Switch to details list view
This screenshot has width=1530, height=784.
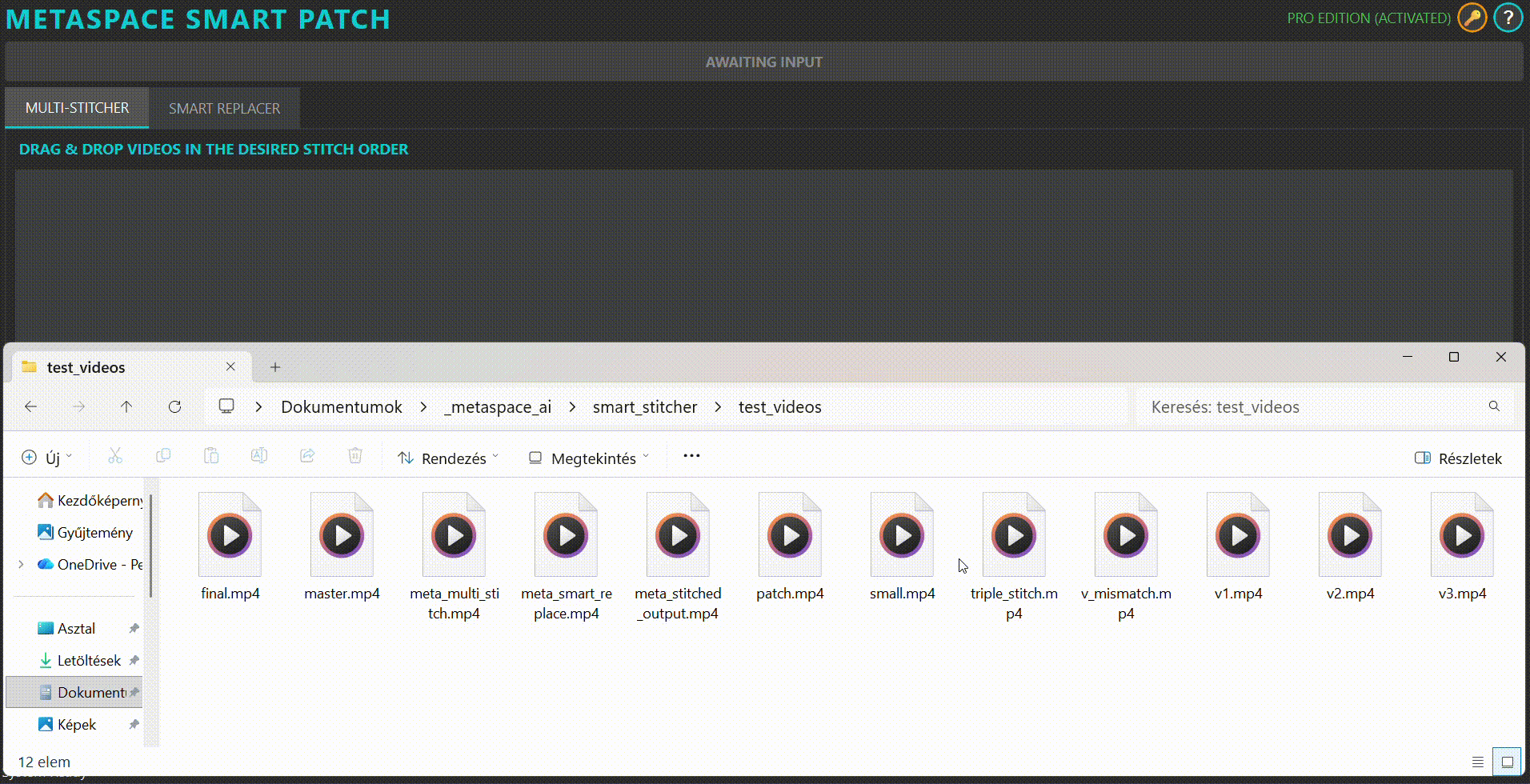[x=1477, y=762]
